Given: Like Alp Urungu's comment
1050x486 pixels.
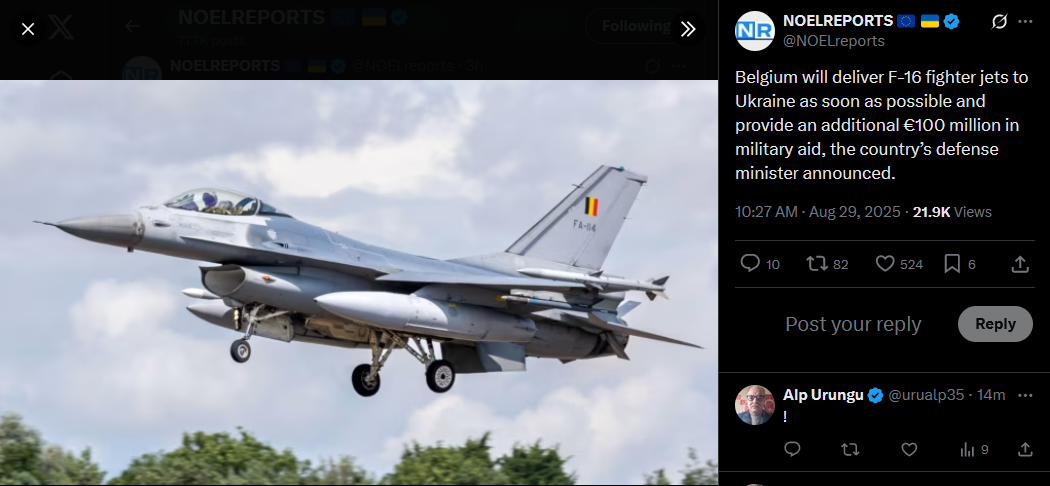Looking at the screenshot, I should 909,449.
